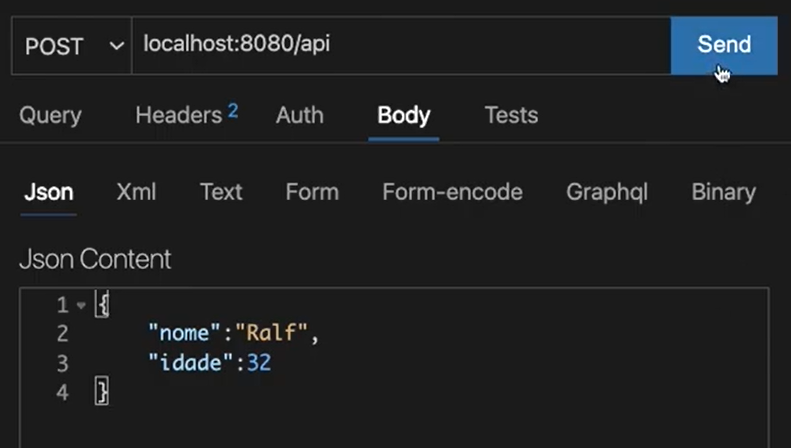Select Form-encode body type
Viewport: 791px width, 448px height.
point(452,192)
